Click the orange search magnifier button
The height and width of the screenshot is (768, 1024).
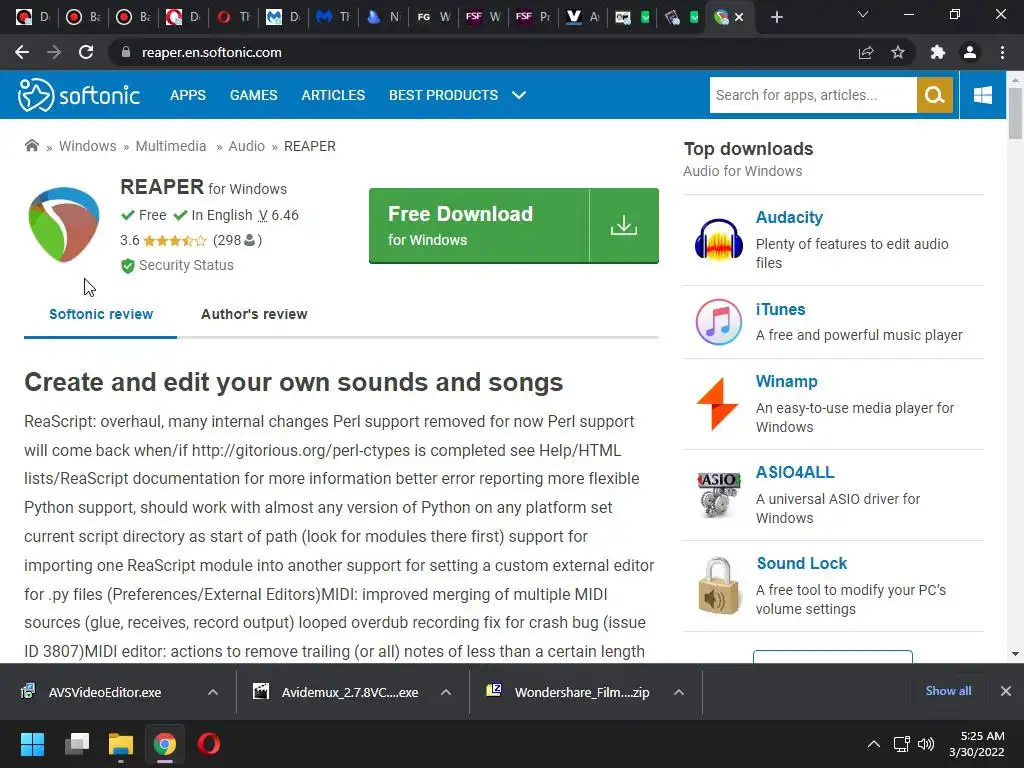pos(935,95)
